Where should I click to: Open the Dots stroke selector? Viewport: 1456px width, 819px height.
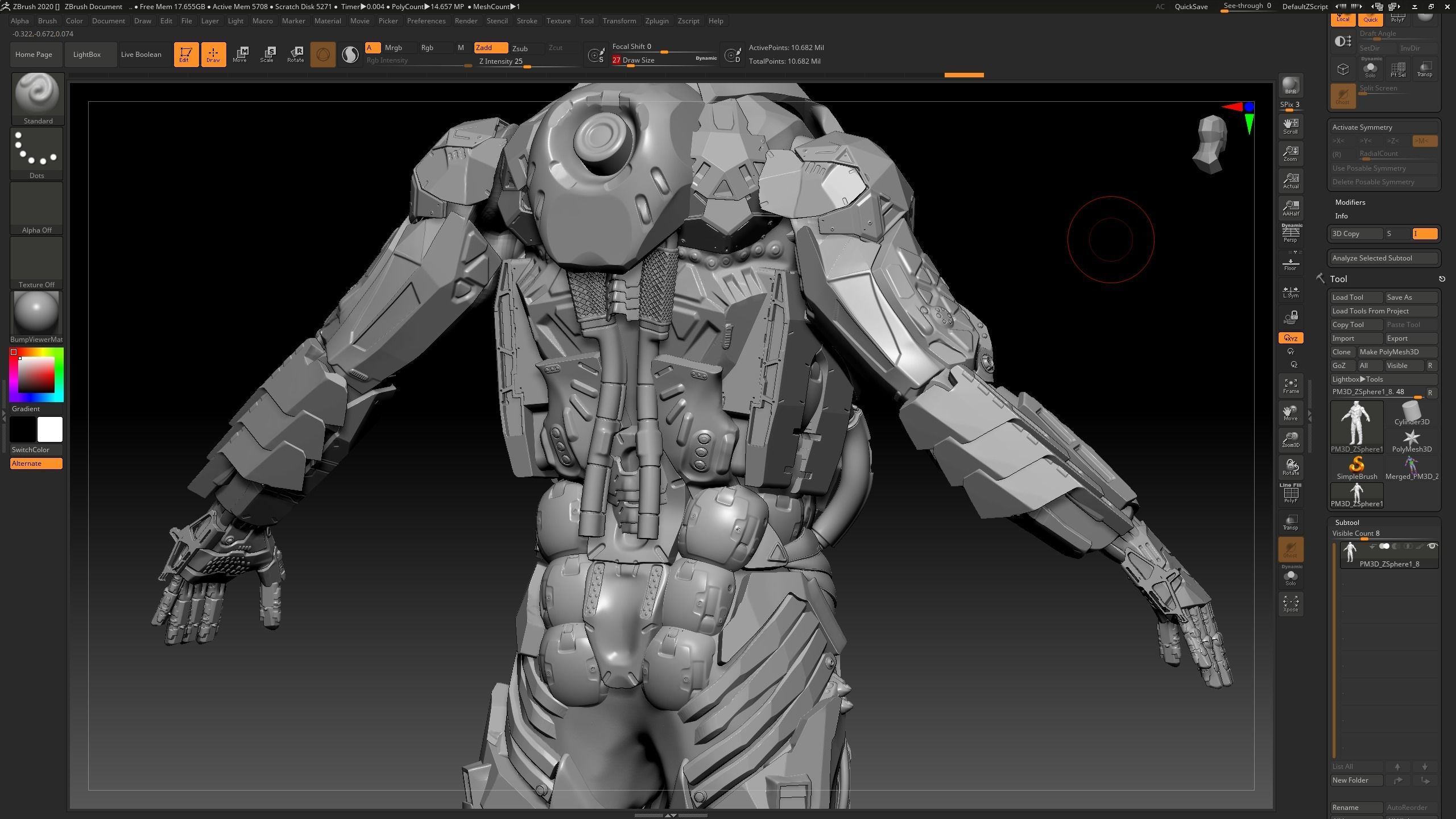(36, 149)
